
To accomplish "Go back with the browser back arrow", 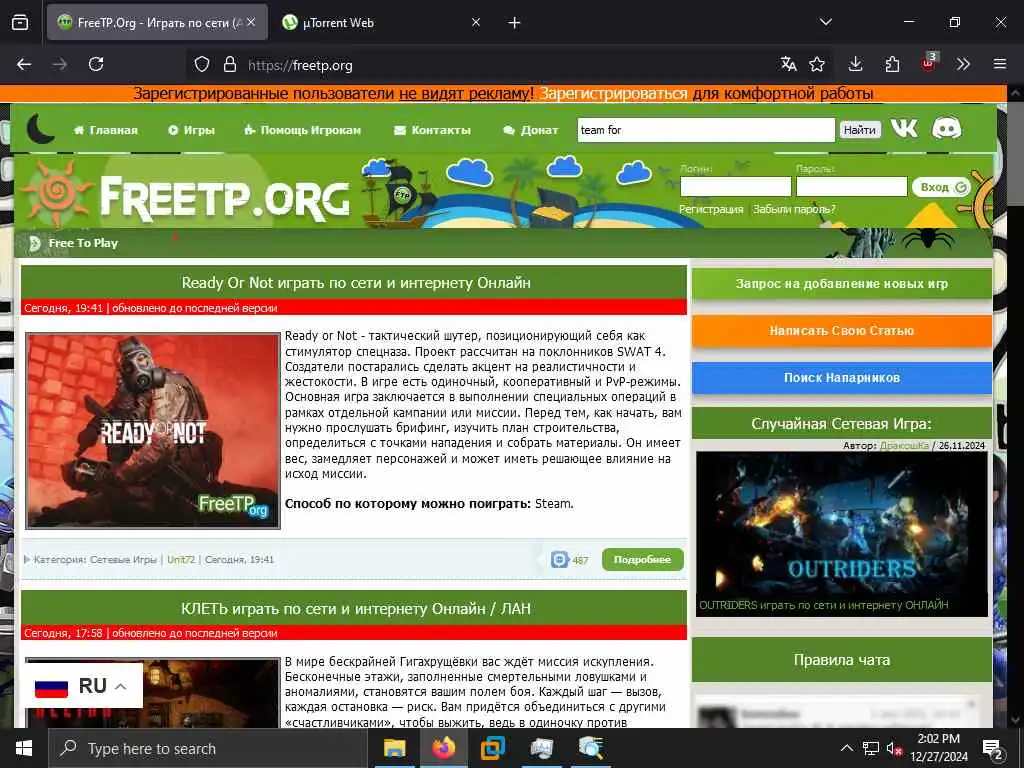I will pyautogui.click(x=24, y=64).
